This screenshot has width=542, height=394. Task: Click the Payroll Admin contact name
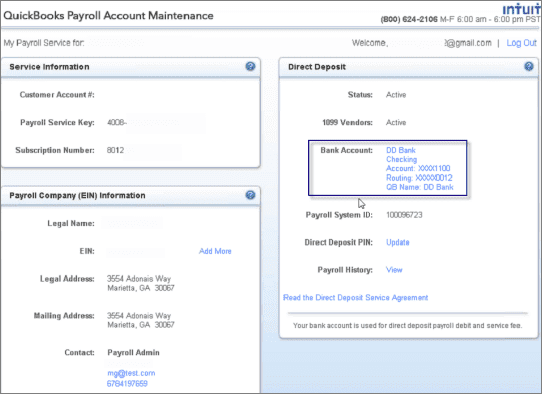click(x=133, y=353)
